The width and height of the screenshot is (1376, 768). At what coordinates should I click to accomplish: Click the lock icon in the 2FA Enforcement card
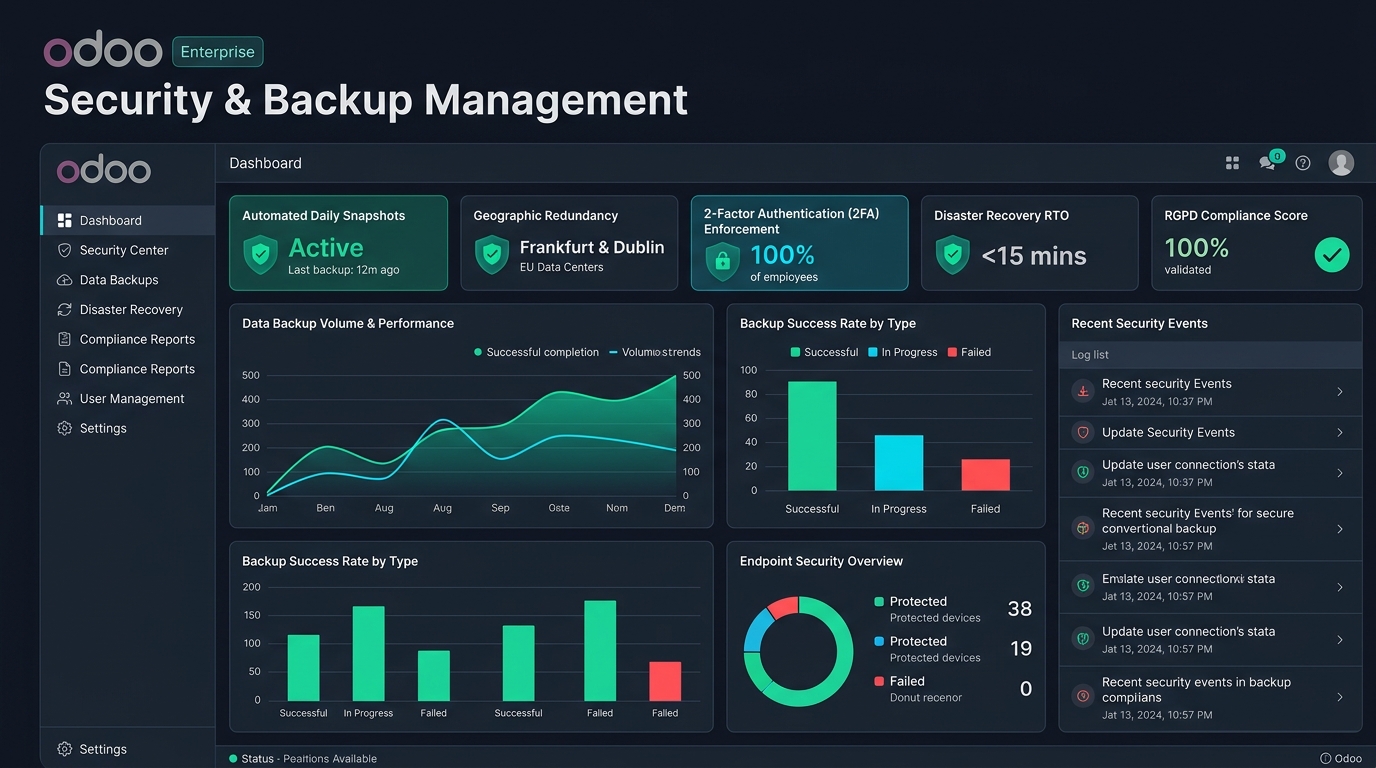tap(721, 263)
